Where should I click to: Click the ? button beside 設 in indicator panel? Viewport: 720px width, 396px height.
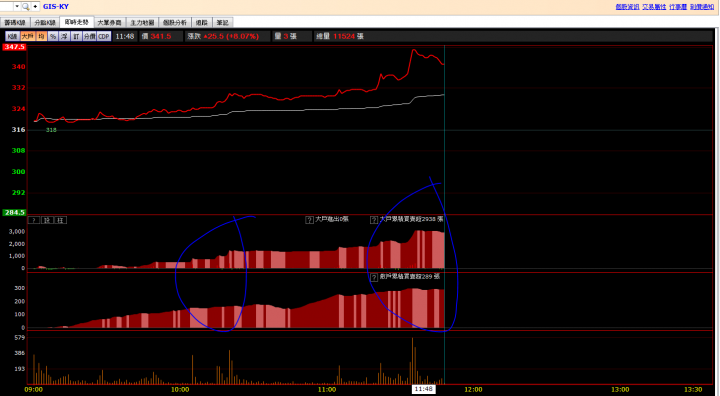coord(34,220)
